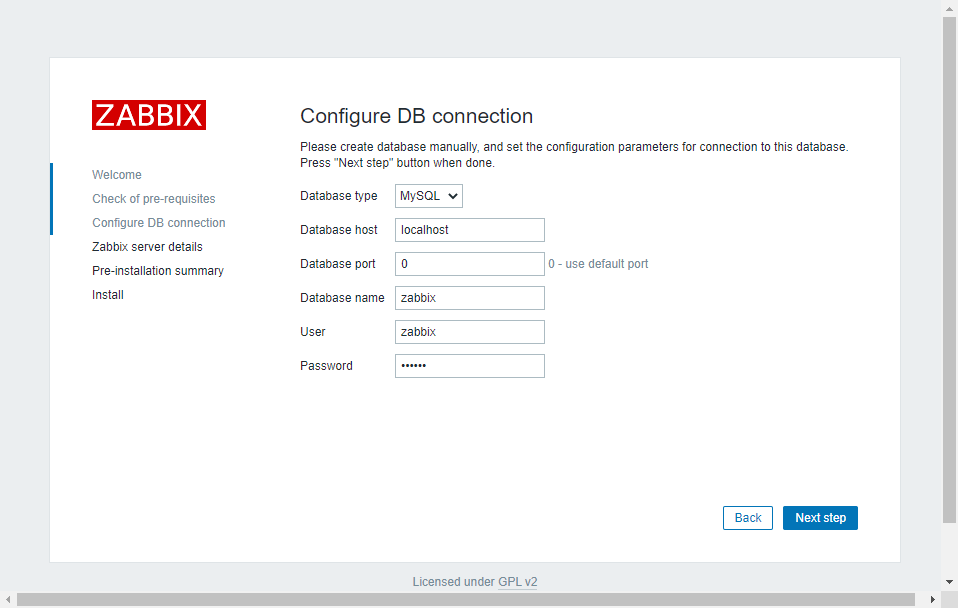Select Pre-installation summary step
958x608 pixels.
158,271
